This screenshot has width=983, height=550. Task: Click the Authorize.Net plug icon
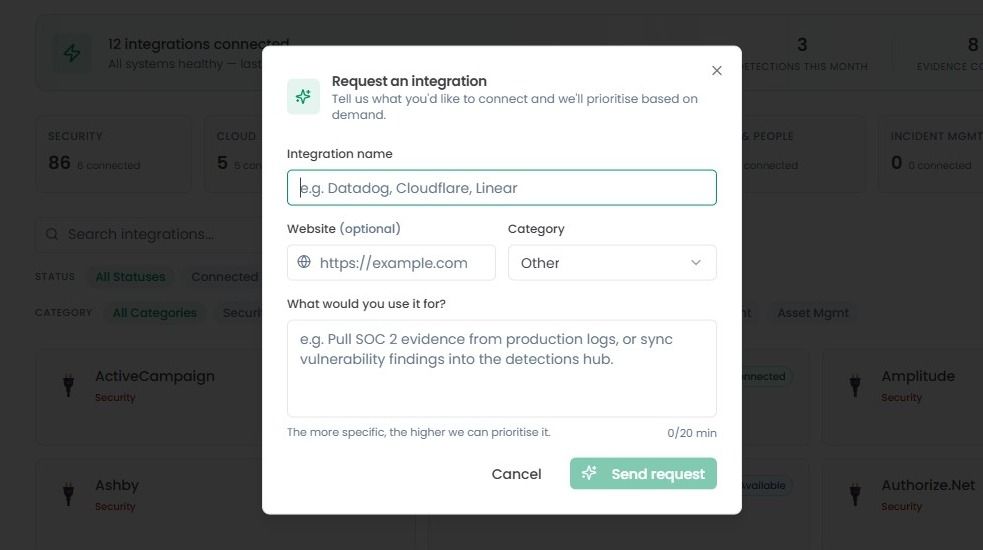coord(854,494)
